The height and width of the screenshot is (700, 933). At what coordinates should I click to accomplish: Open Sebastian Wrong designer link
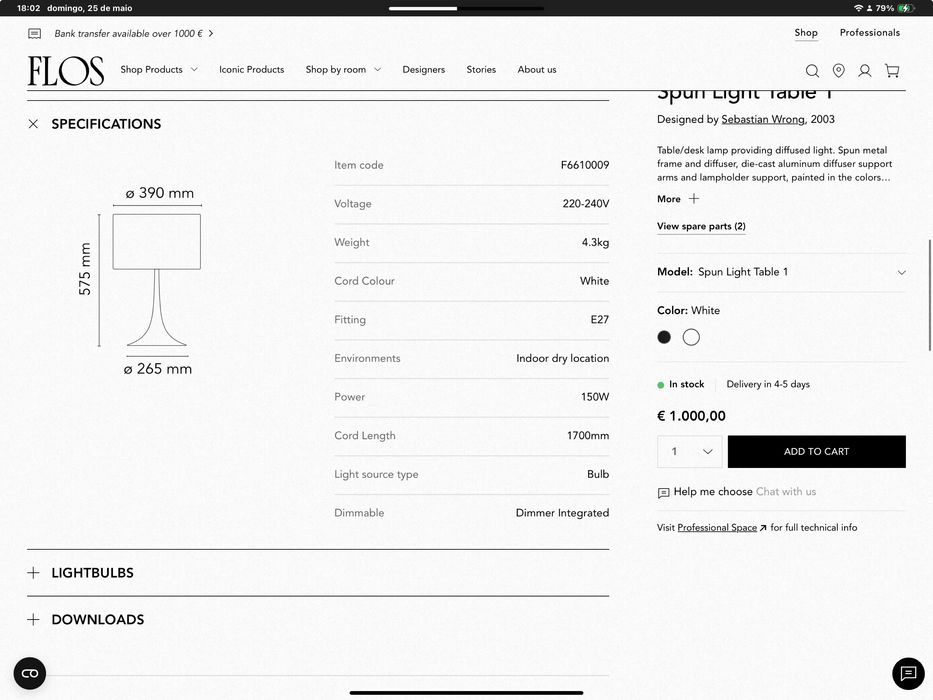pos(764,120)
